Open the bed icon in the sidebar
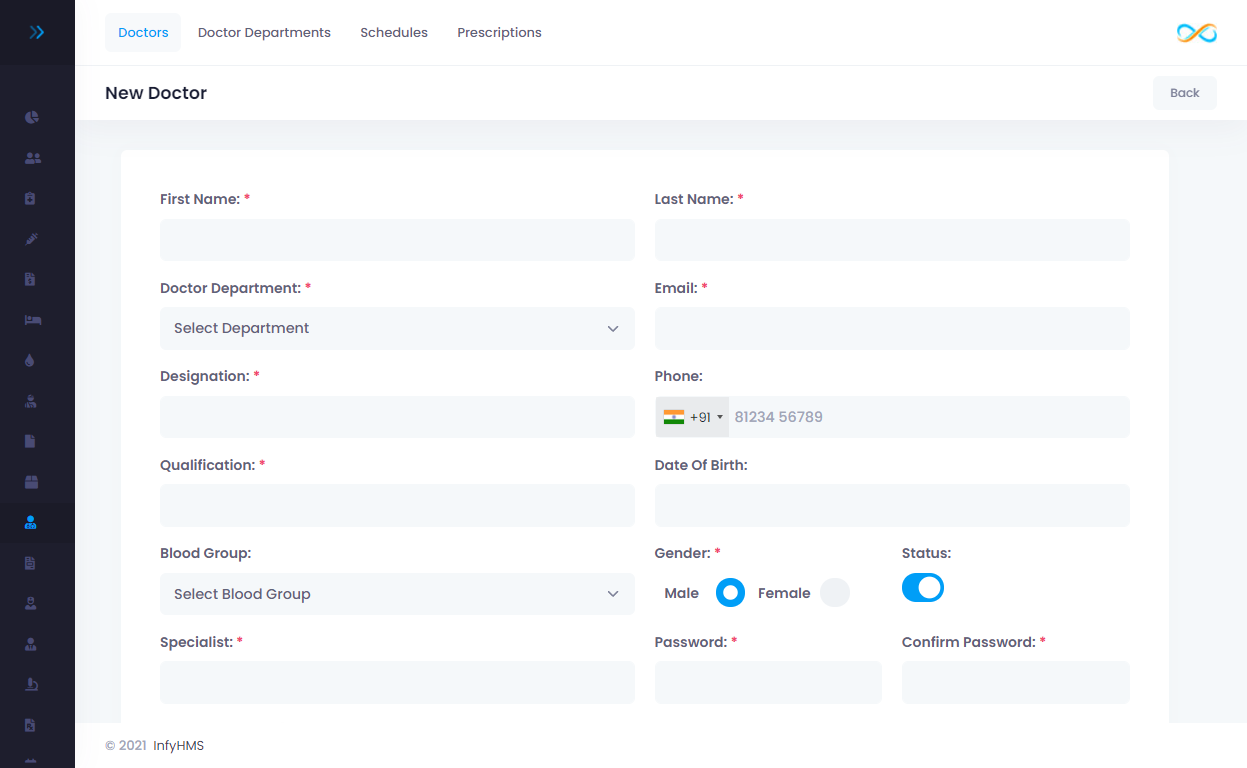Image resolution: width=1247 pixels, height=768 pixels. [x=32, y=320]
